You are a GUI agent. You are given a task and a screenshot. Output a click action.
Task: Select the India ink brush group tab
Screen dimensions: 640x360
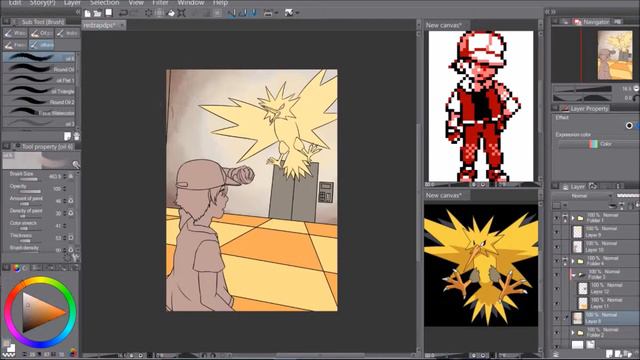pos(67,33)
